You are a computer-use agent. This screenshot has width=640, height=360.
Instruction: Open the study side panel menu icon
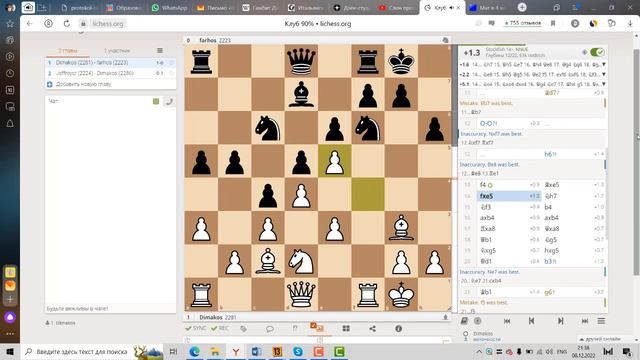[160, 51]
